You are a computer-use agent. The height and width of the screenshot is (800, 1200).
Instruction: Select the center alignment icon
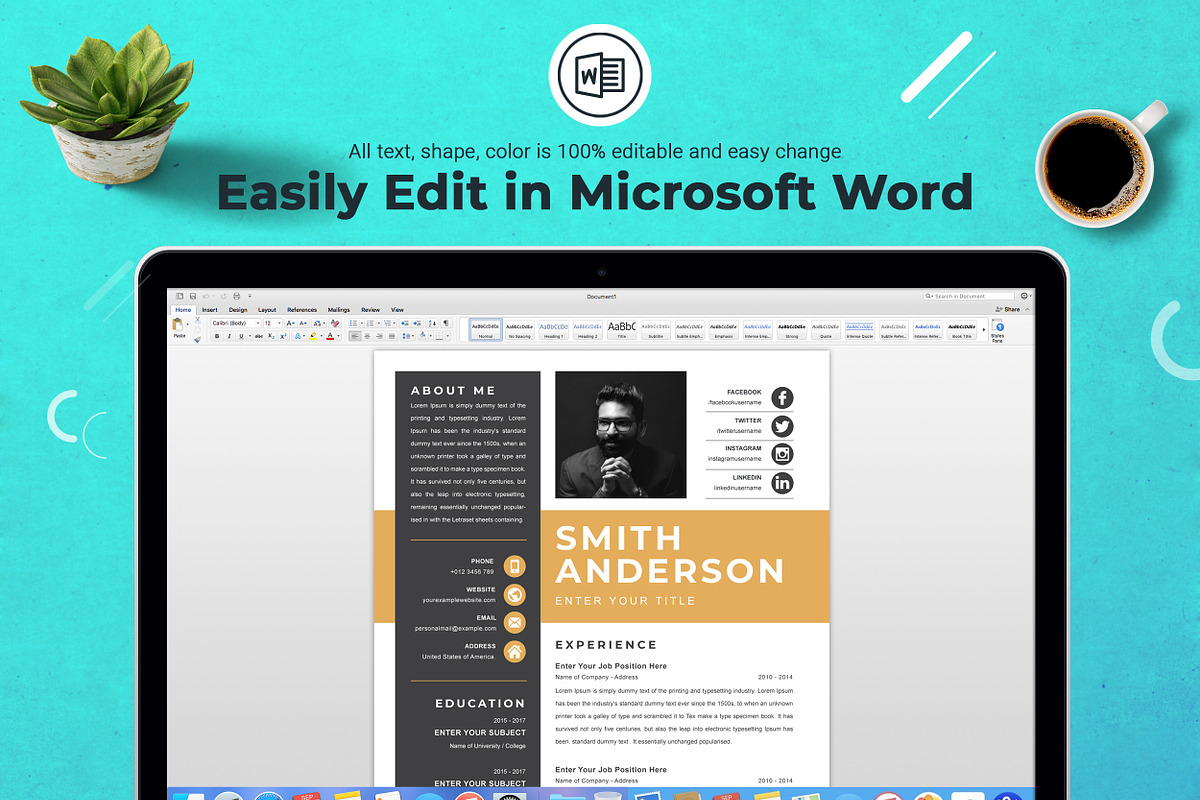point(368,336)
